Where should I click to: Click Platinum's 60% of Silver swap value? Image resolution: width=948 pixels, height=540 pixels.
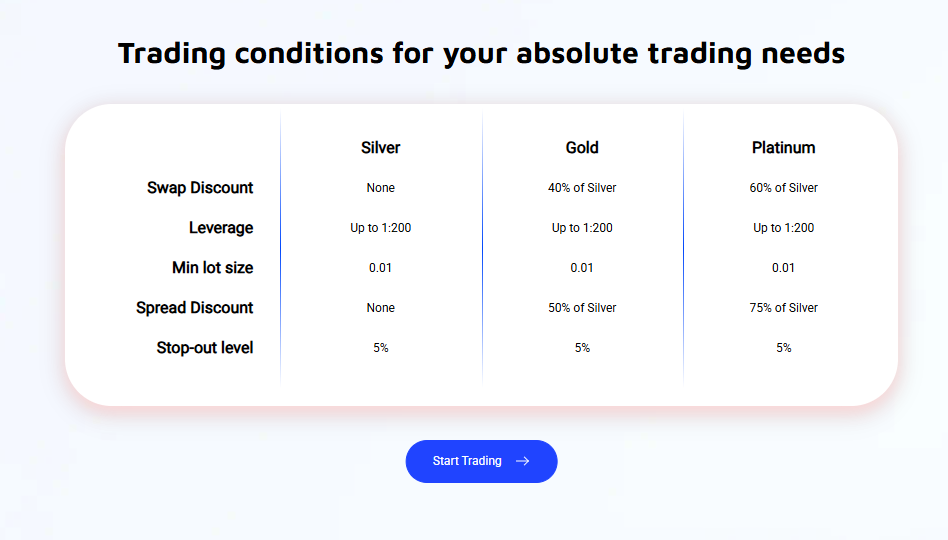tap(783, 188)
